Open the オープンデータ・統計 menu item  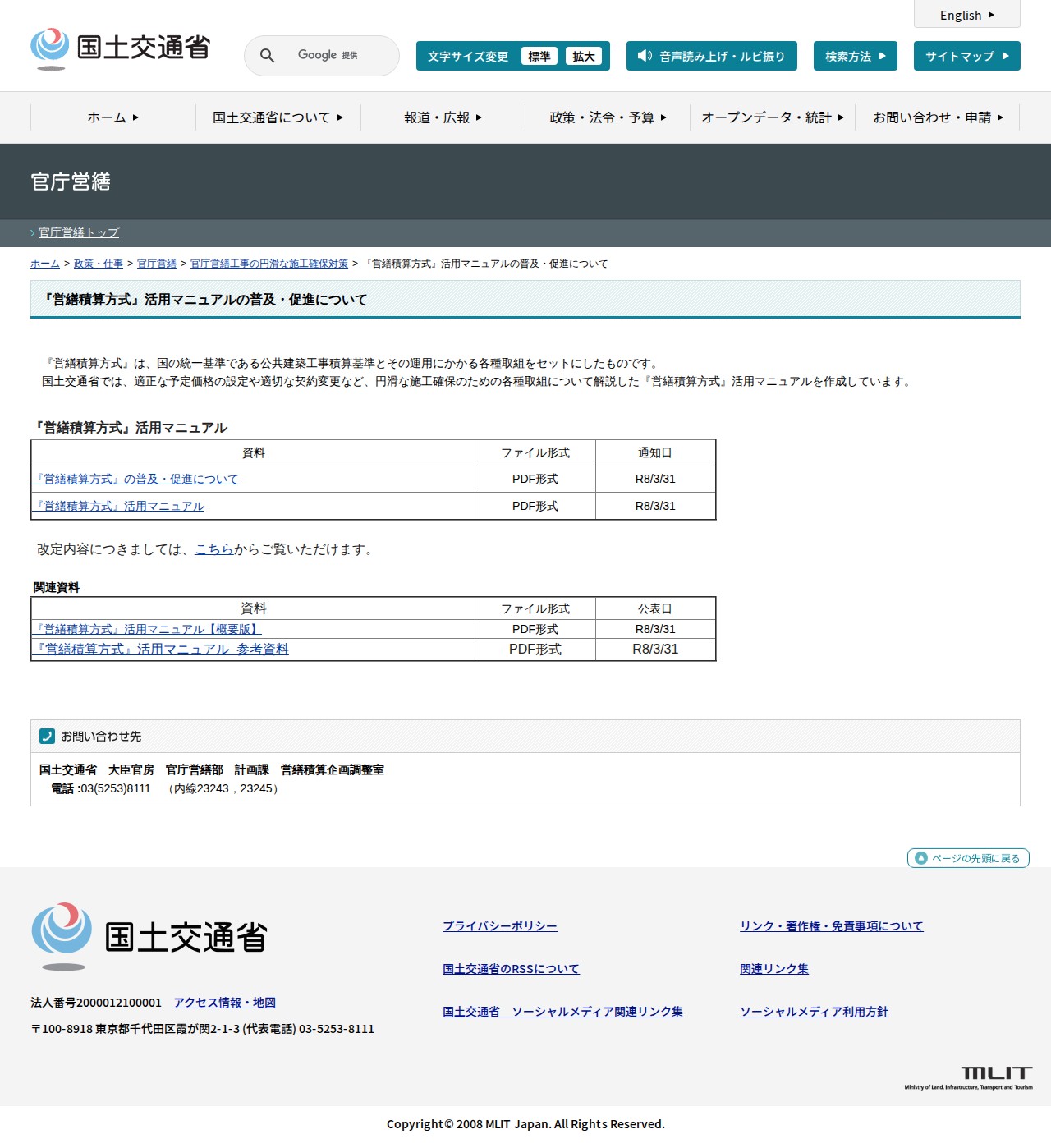(773, 117)
